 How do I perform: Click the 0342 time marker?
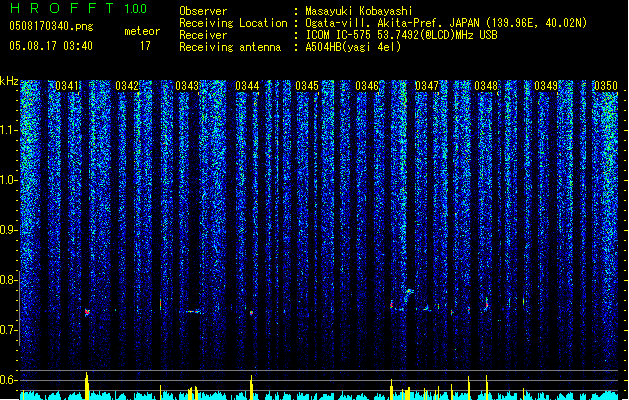(x=127, y=86)
